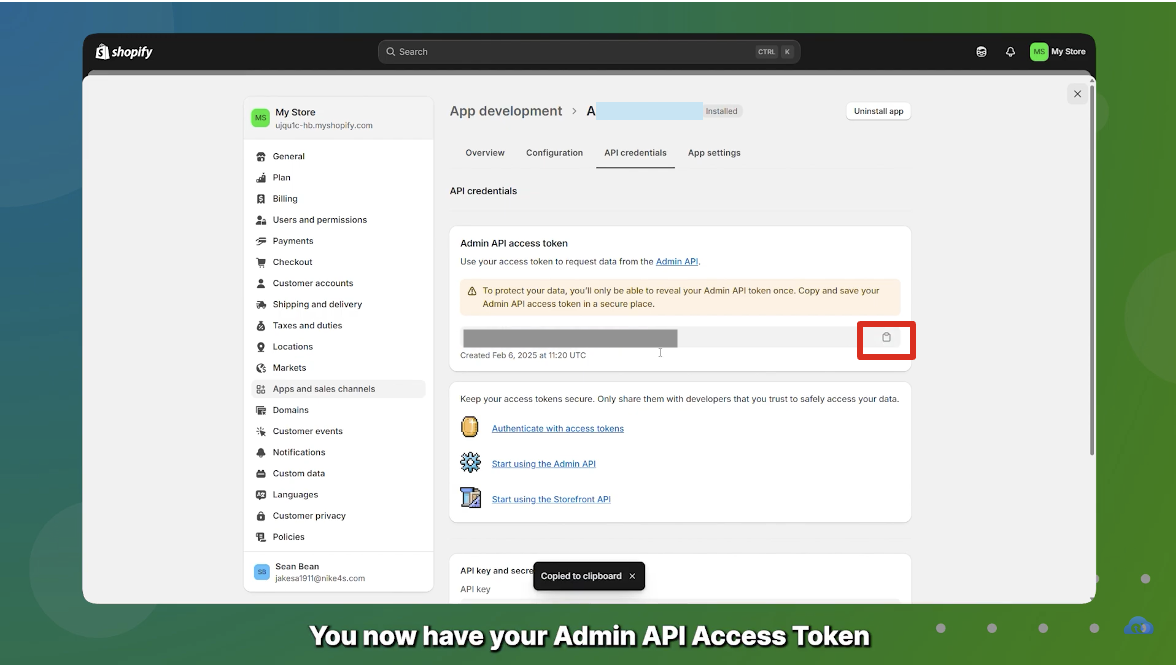
Task: Click the Notifications bell icon in sidebar
Action: pos(261,452)
